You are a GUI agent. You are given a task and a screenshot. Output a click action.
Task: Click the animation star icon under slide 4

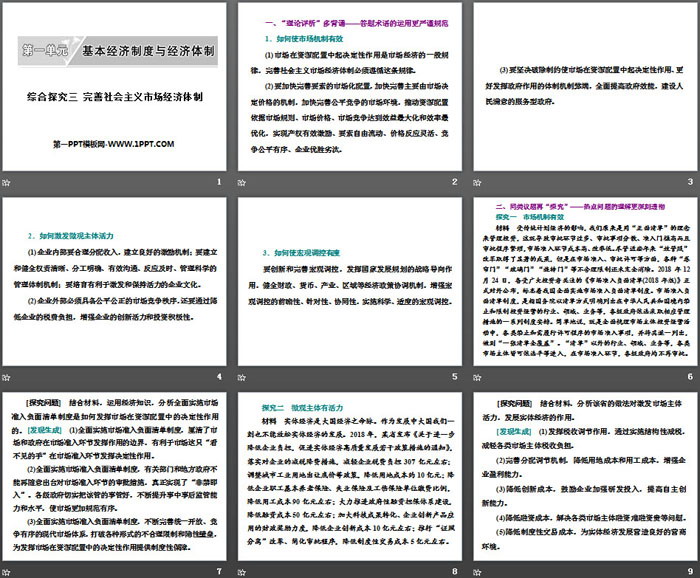[6, 378]
